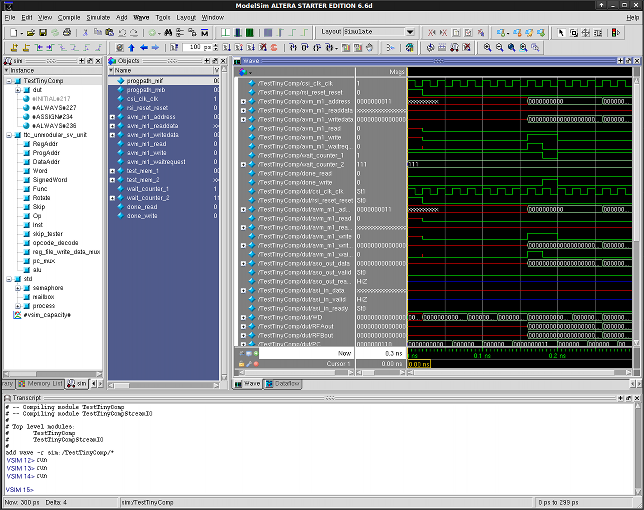Switch to the Dataflow tab
The image size is (644, 510).
coord(283,384)
